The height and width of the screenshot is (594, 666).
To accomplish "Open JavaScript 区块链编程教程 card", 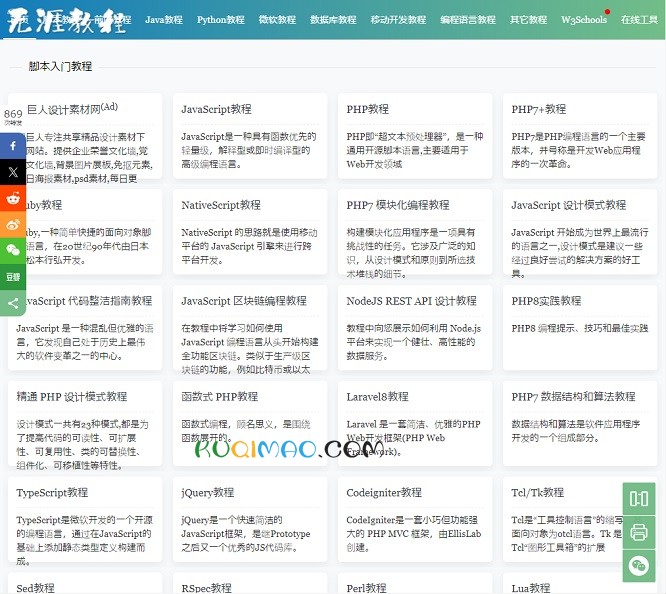I will pyautogui.click(x=250, y=328).
